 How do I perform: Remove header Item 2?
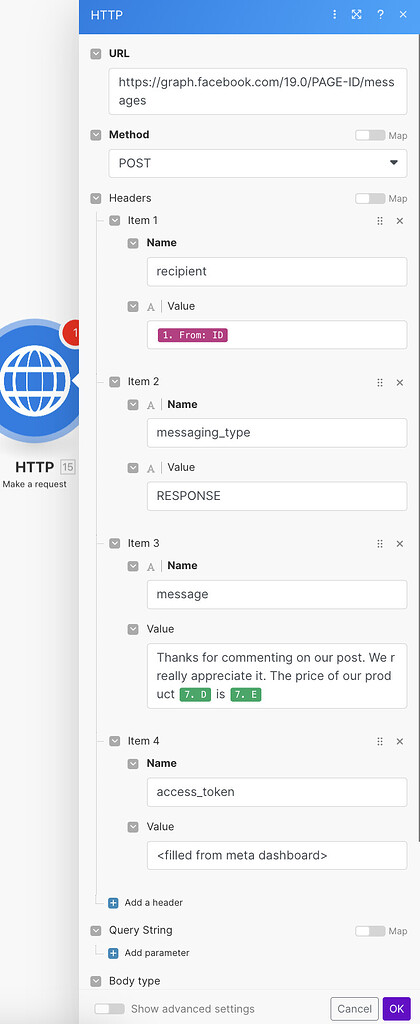pyautogui.click(x=400, y=383)
